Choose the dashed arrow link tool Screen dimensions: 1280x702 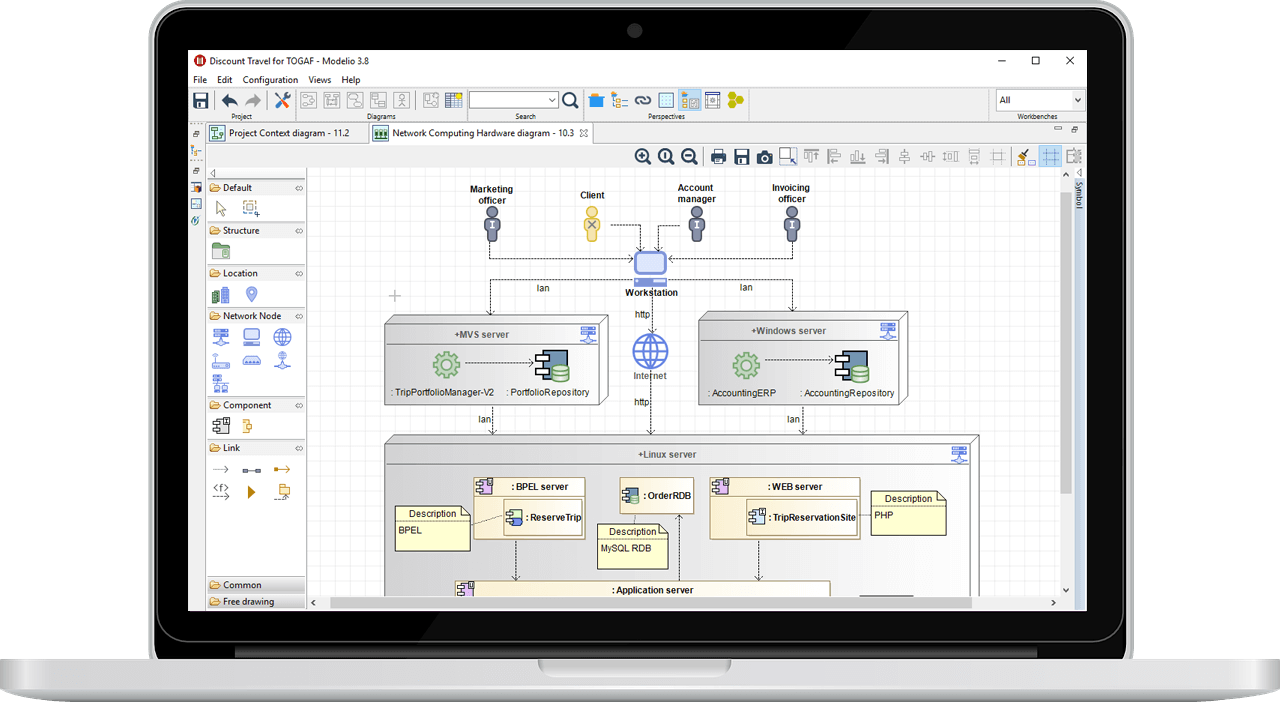click(x=221, y=469)
